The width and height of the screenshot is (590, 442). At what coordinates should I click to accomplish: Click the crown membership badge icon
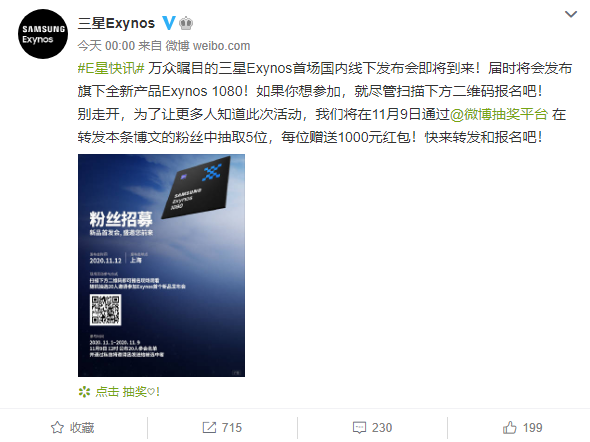(x=186, y=23)
